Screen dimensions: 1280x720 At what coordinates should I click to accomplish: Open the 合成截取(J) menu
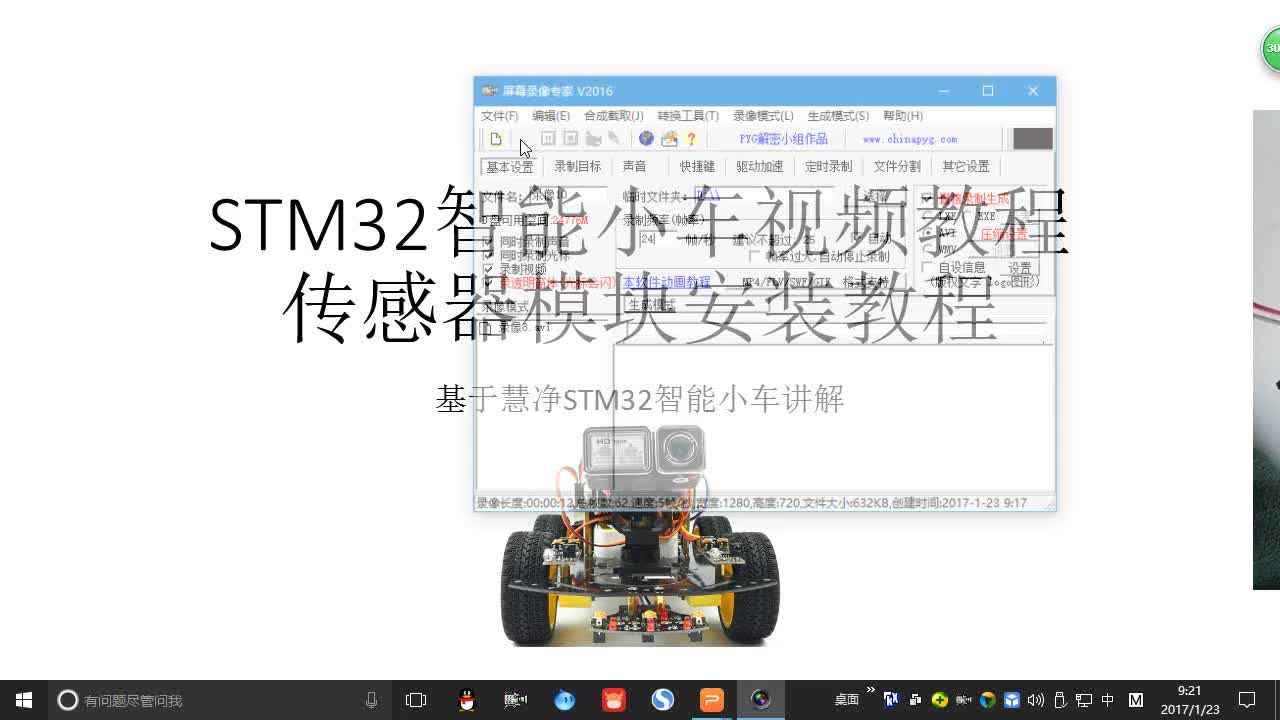(614, 116)
